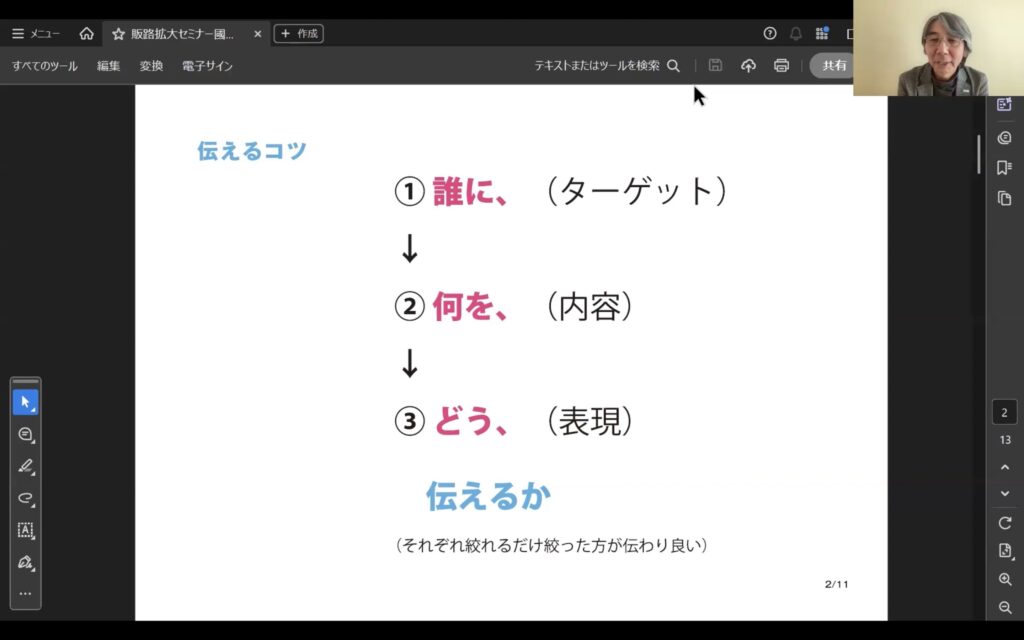Click the page number field showing 2
The image size is (1024, 640).
click(x=1002, y=410)
